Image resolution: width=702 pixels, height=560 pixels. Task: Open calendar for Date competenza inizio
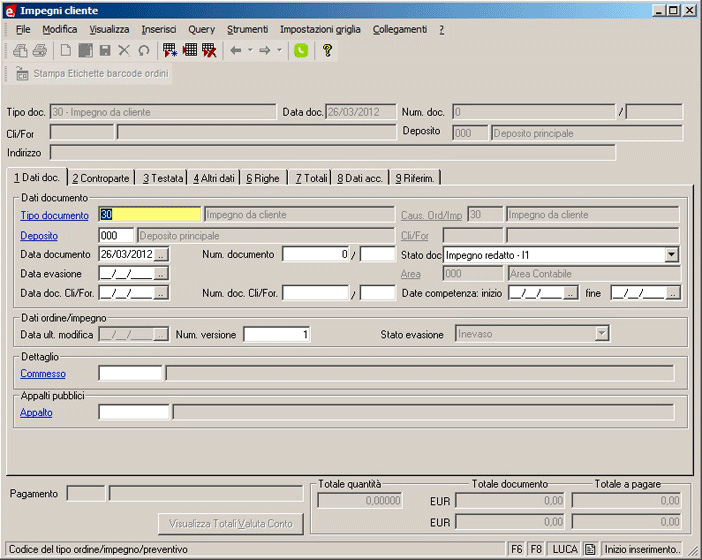click(570, 293)
